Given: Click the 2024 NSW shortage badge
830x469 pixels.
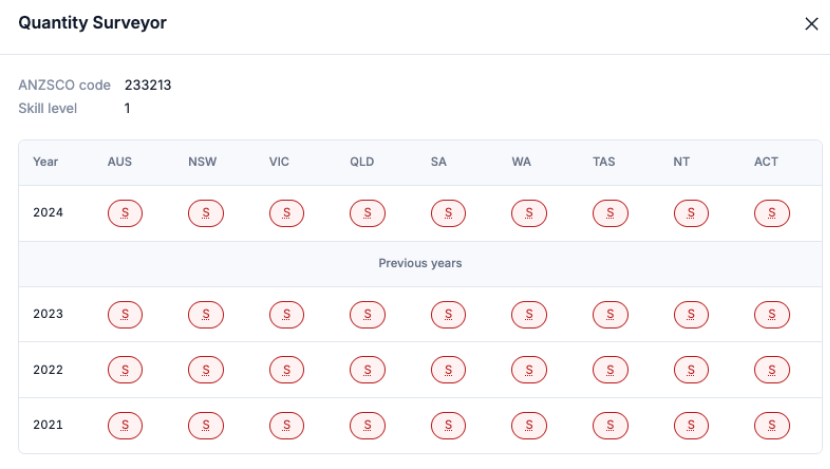Looking at the screenshot, I should tap(206, 213).
